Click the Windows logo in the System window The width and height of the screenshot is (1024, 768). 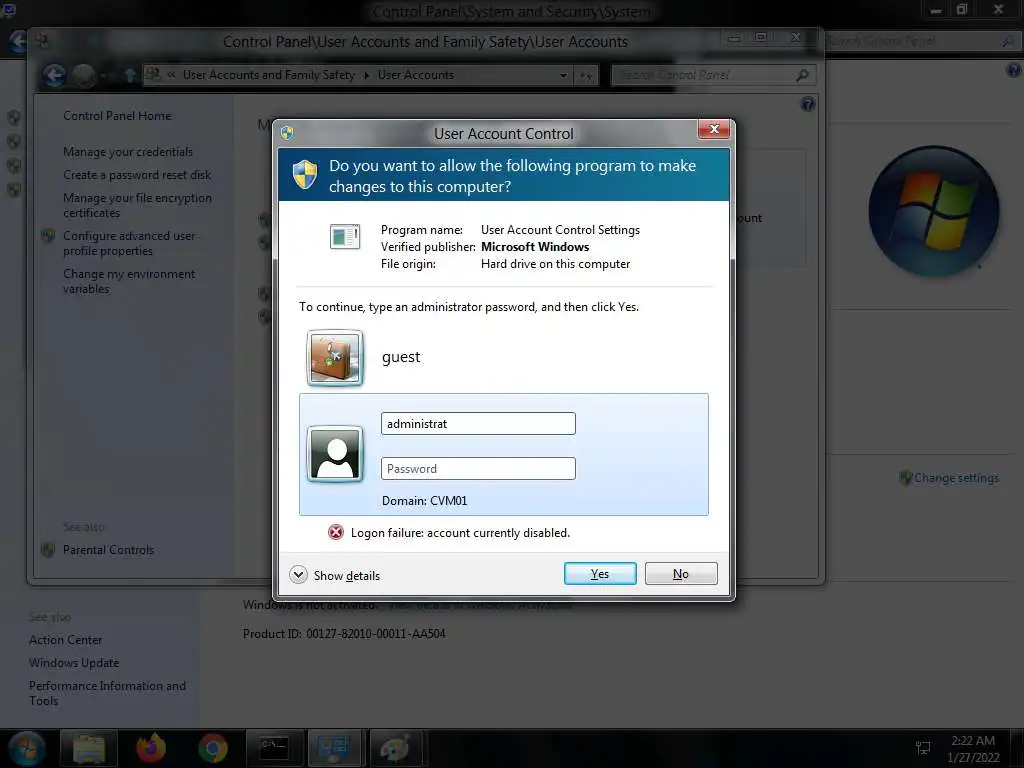(935, 211)
